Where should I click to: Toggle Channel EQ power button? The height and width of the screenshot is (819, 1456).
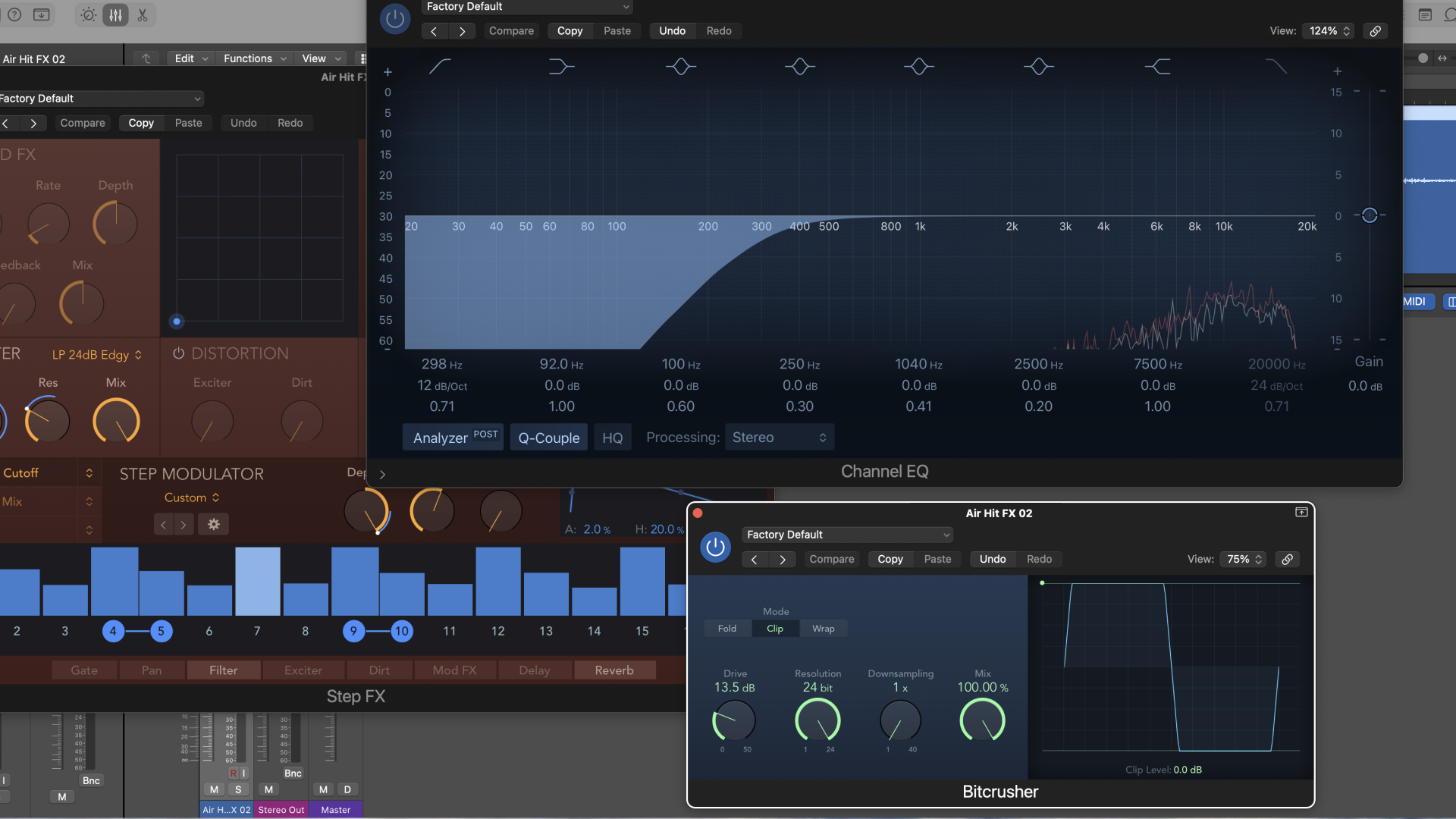[x=394, y=19]
